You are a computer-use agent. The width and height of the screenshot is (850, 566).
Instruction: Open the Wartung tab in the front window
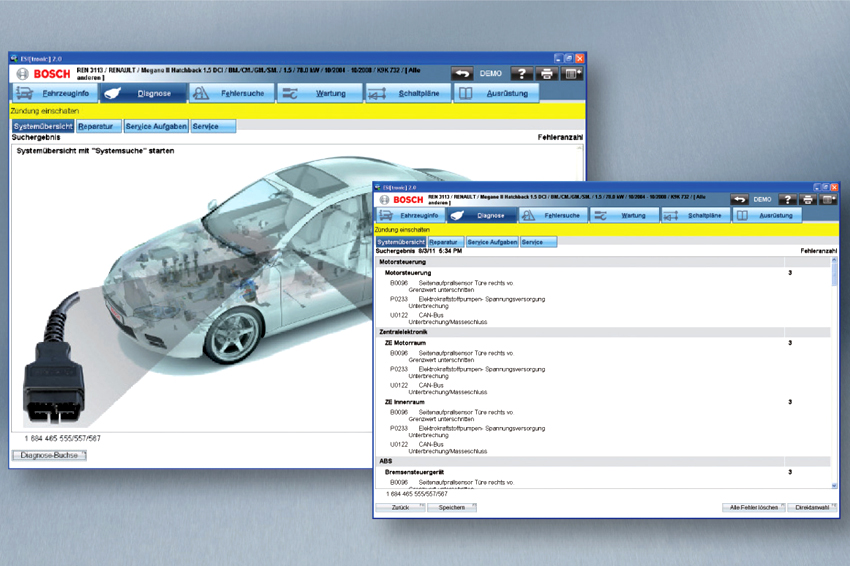click(x=624, y=215)
